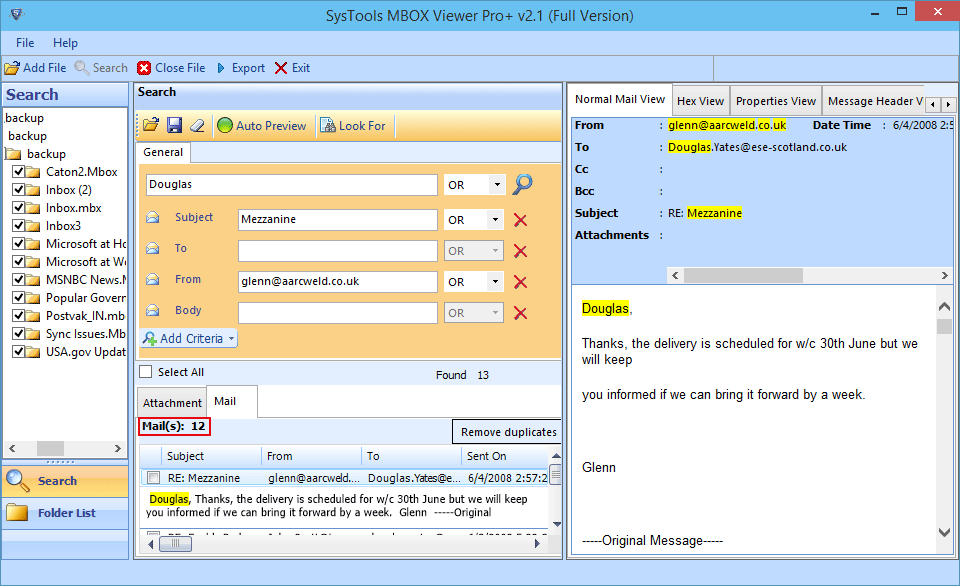This screenshot has height=586, width=960.
Task: Switch to the Properties View tab
Action: (x=776, y=101)
